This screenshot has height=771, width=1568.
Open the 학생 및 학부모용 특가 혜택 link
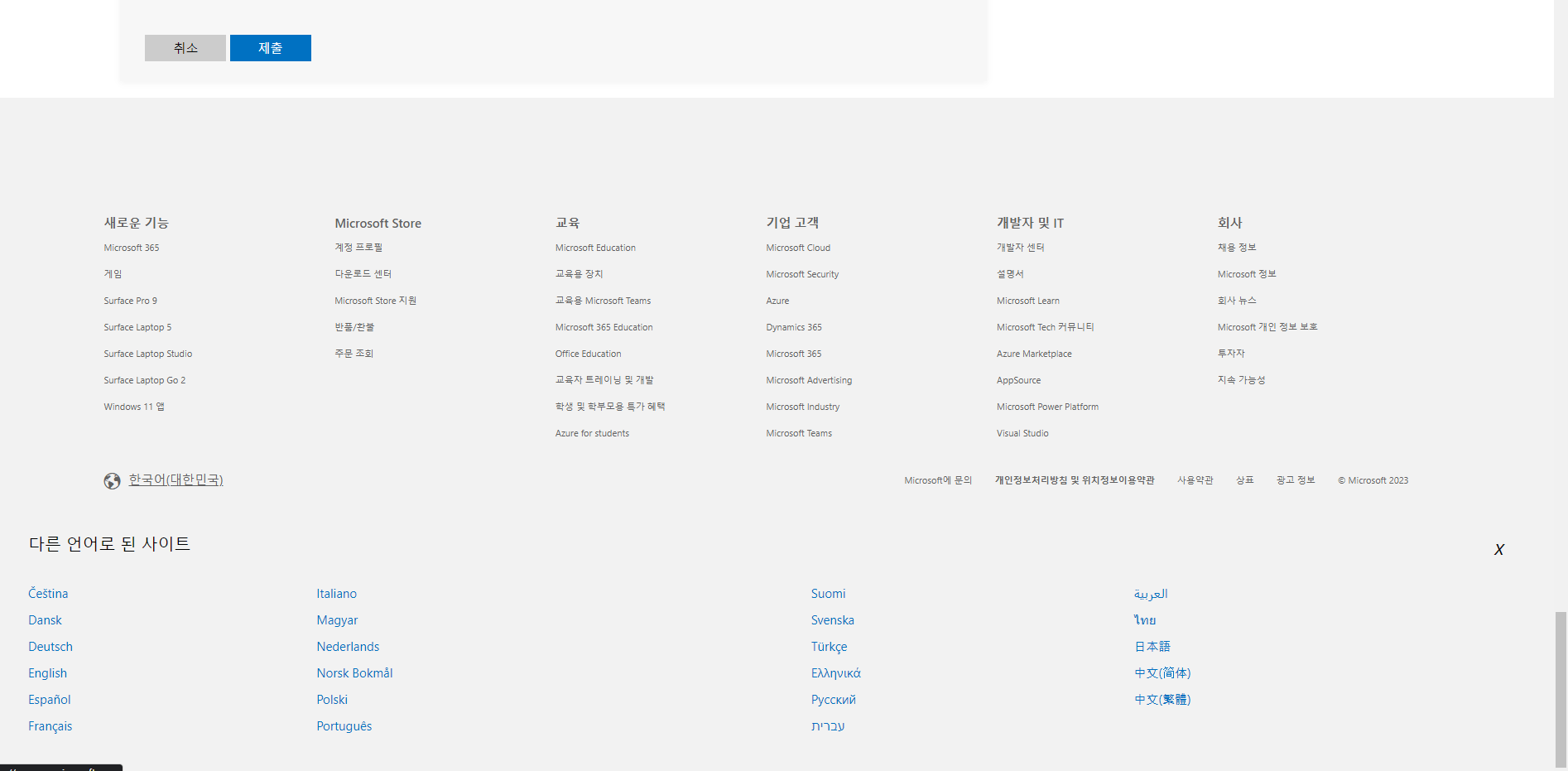610,407
